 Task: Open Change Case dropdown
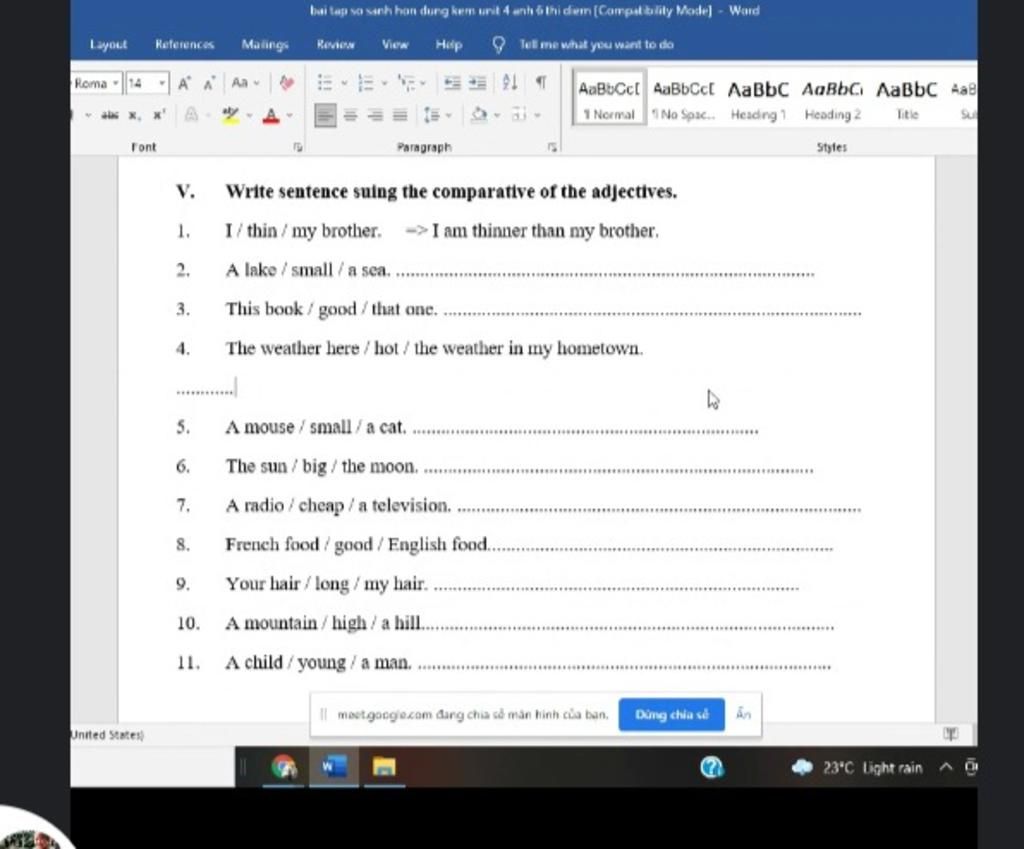(245, 83)
